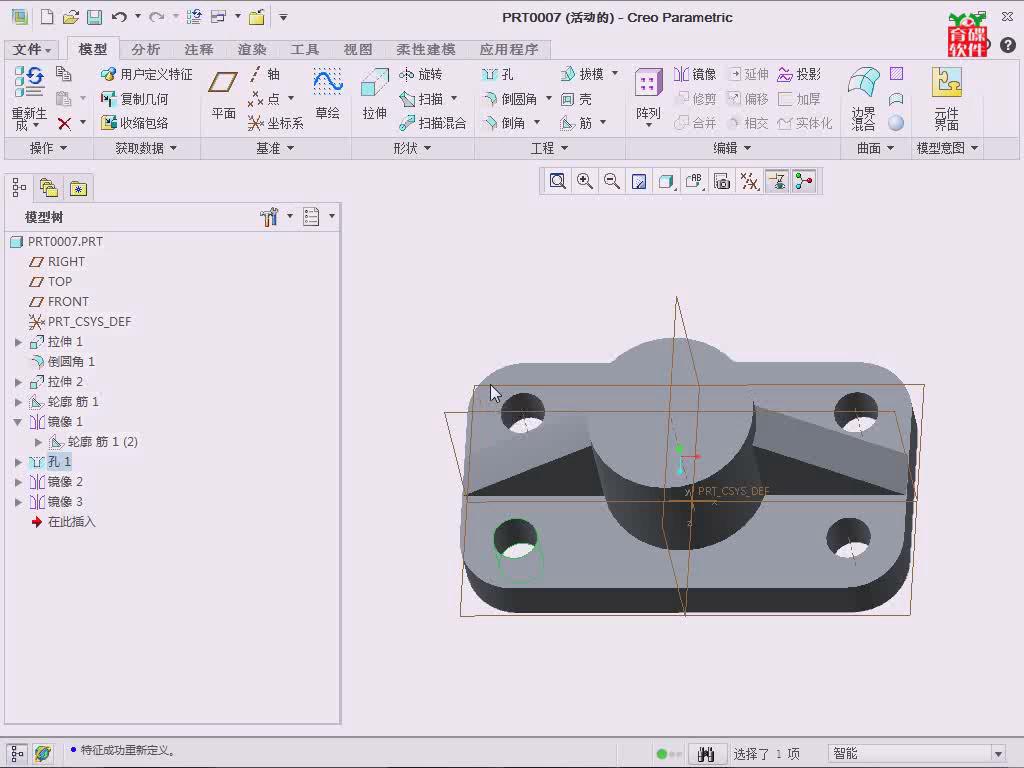The height and width of the screenshot is (768, 1024).
Task: Expand 拉伸 1 in the model tree
Action: pyautogui.click(x=18, y=342)
